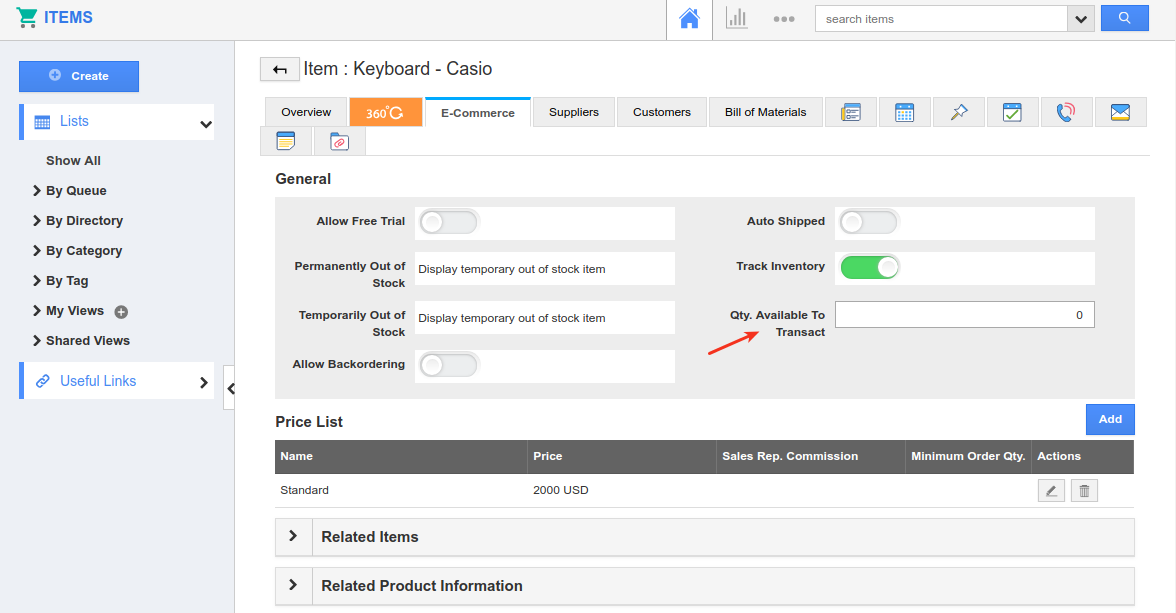Click the Minimum Order Qty. column header
The width and height of the screenshot is (1176, 613).
968,457
